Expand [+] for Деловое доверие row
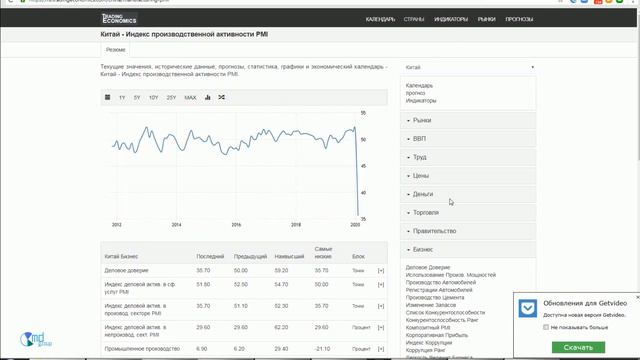Screen dimensions: 640x360 point(381,271)
